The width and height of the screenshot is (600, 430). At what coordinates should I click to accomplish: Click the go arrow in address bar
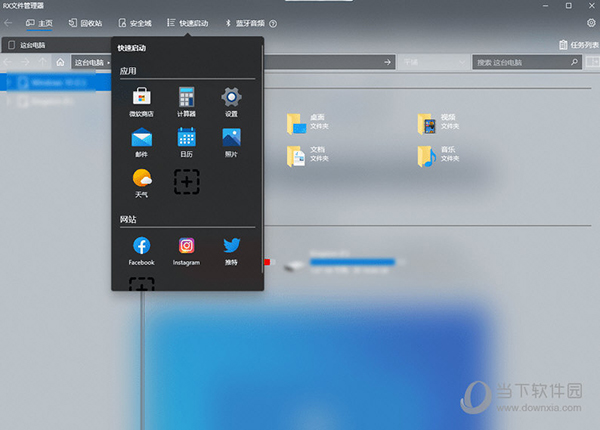coord(387,62)
